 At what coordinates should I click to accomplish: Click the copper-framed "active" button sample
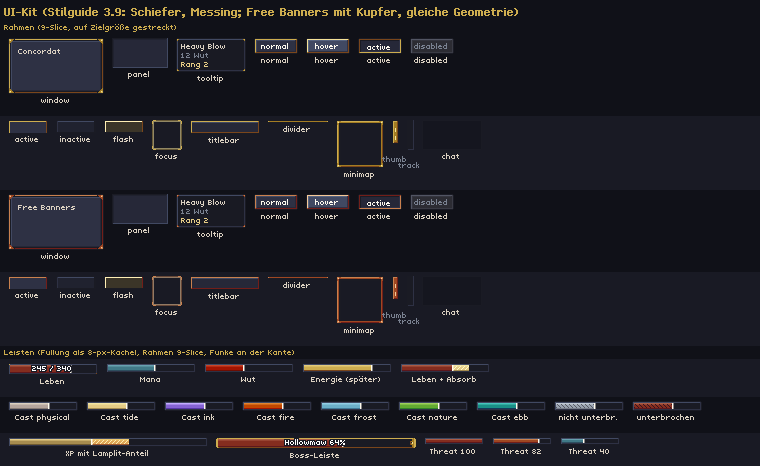pos(380,202)
